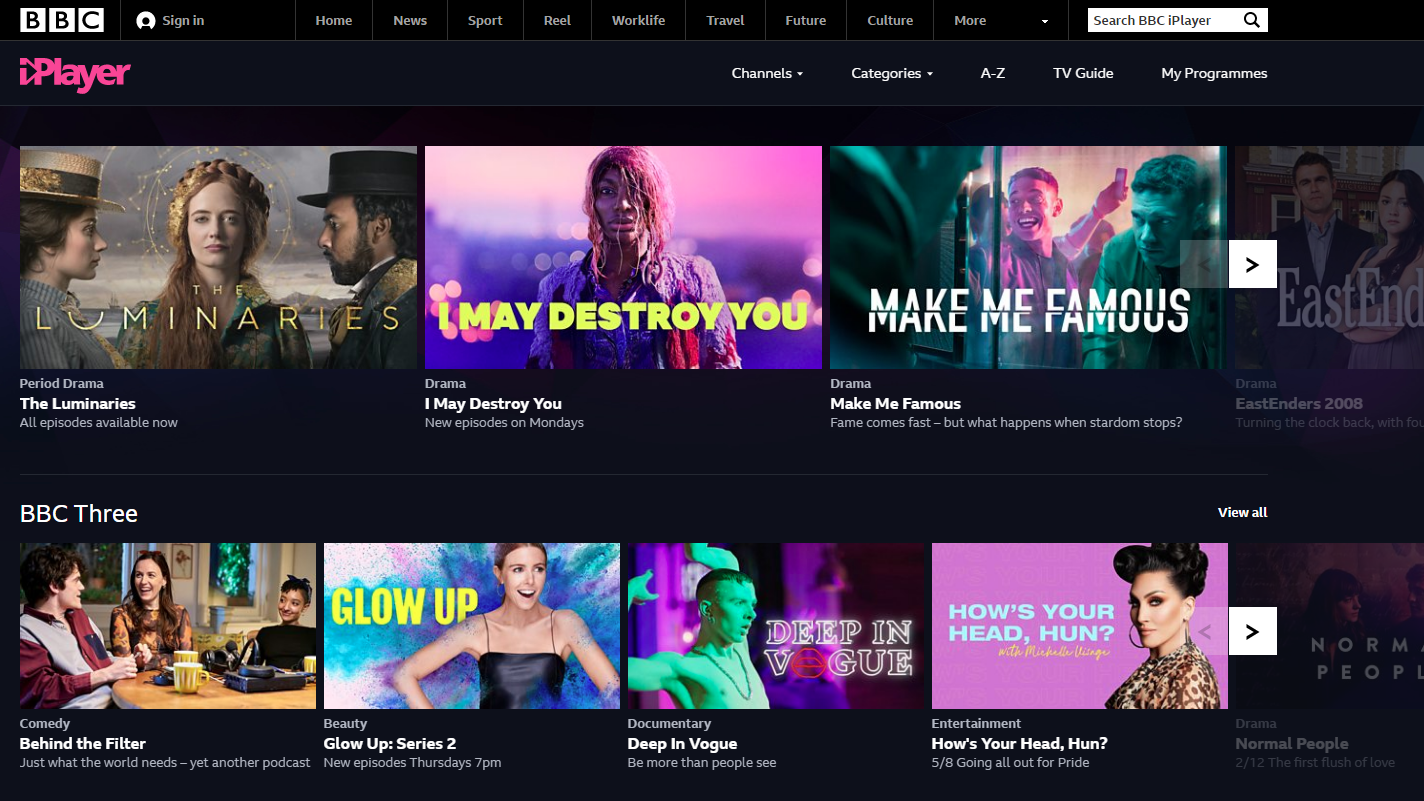This screenshot has width=1424, height=801.
Task: Expand the Channels dropdown
Action: point(767,73)
